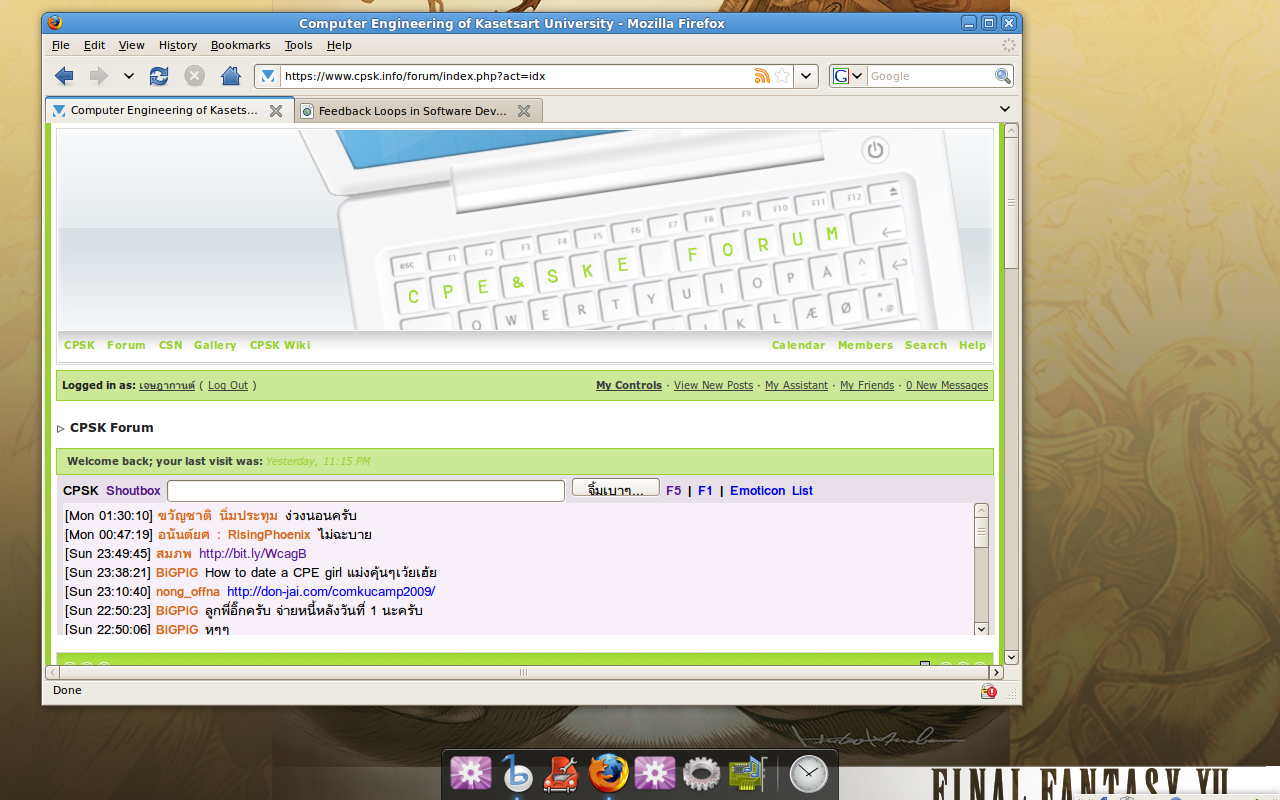Go back with the Back arrow

pos(64,76)
